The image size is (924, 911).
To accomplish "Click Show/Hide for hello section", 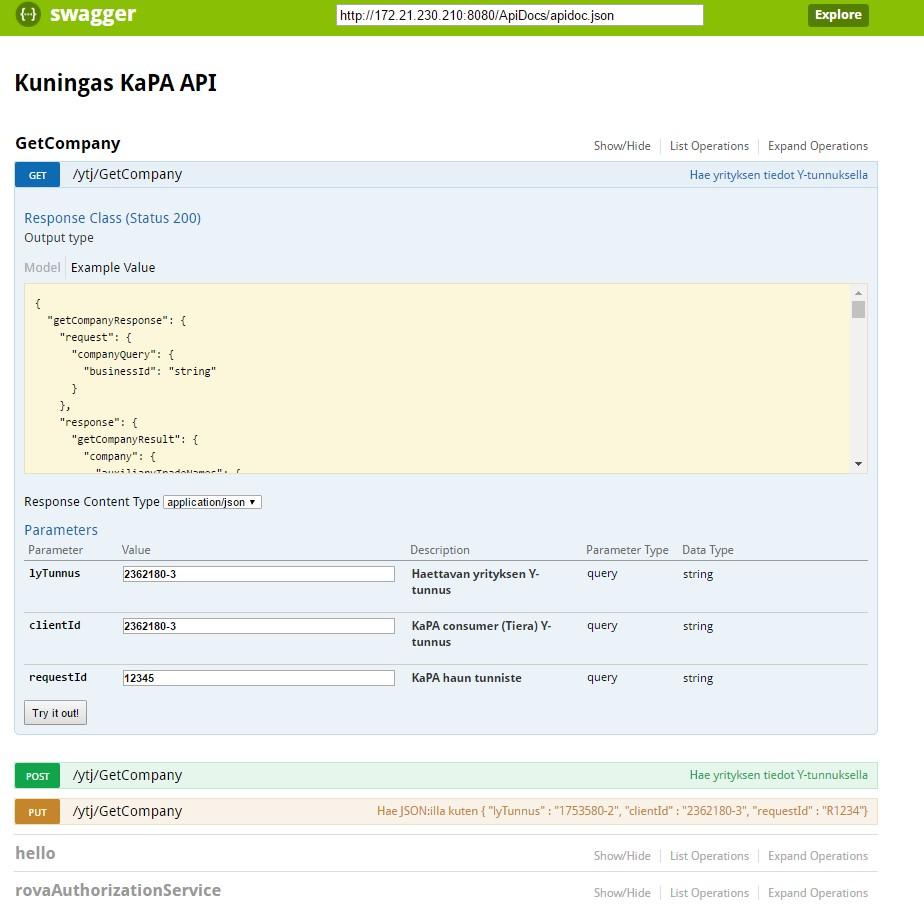I will 622,856.
